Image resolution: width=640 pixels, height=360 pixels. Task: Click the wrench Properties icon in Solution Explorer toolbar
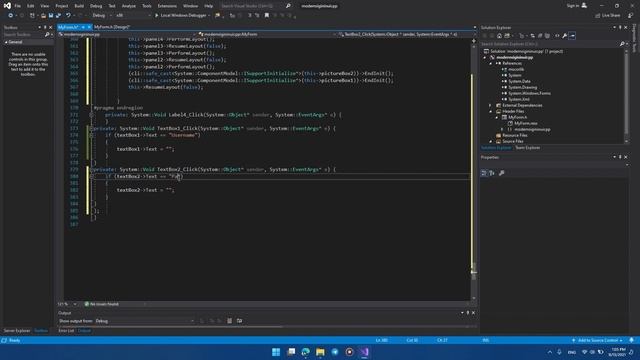[564, 36]
